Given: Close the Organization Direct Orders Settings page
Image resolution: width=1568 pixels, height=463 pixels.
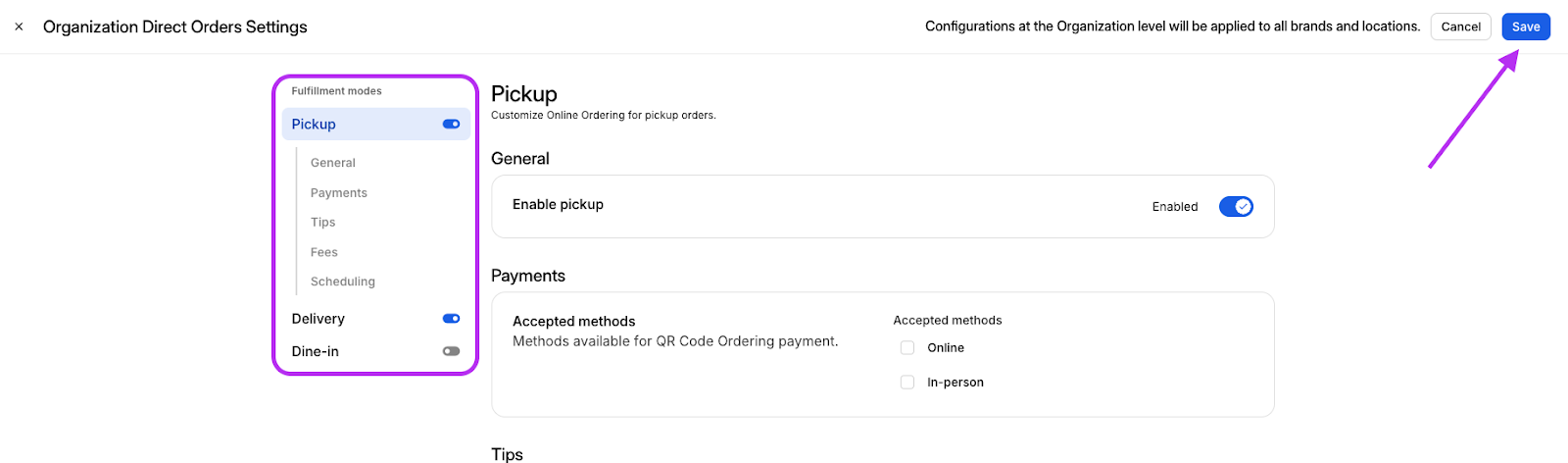Looking at the screenshot, I should 19,27.
